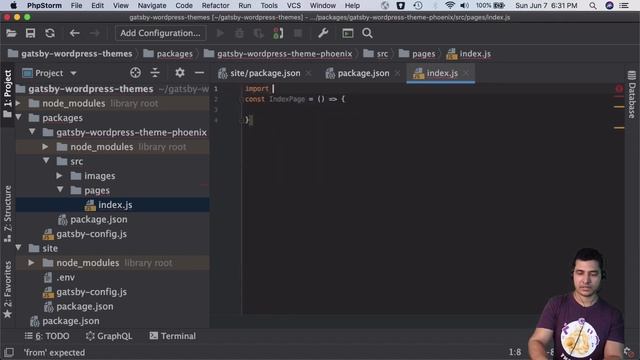This screenshot has width=640, height=360.
Task: Open the macOS Spotlight search icon
Action: pos(593,5)
